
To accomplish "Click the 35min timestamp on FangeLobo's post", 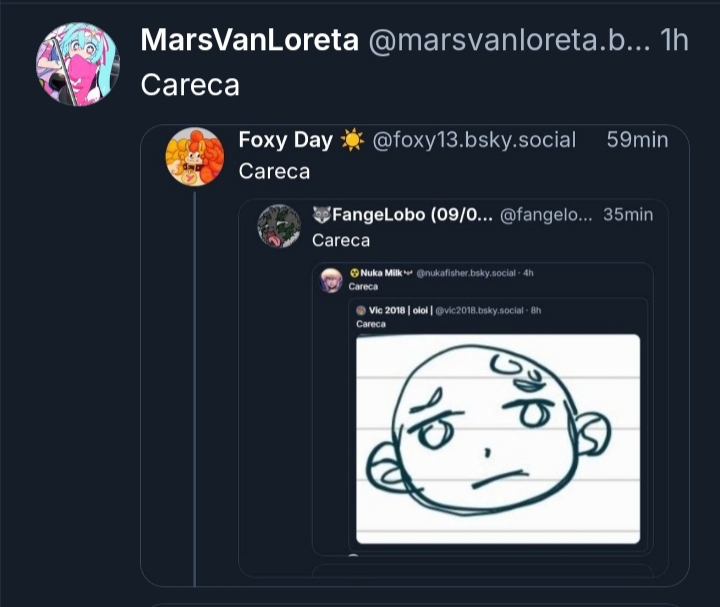I will pyautogui.click(x=628, y=214).
